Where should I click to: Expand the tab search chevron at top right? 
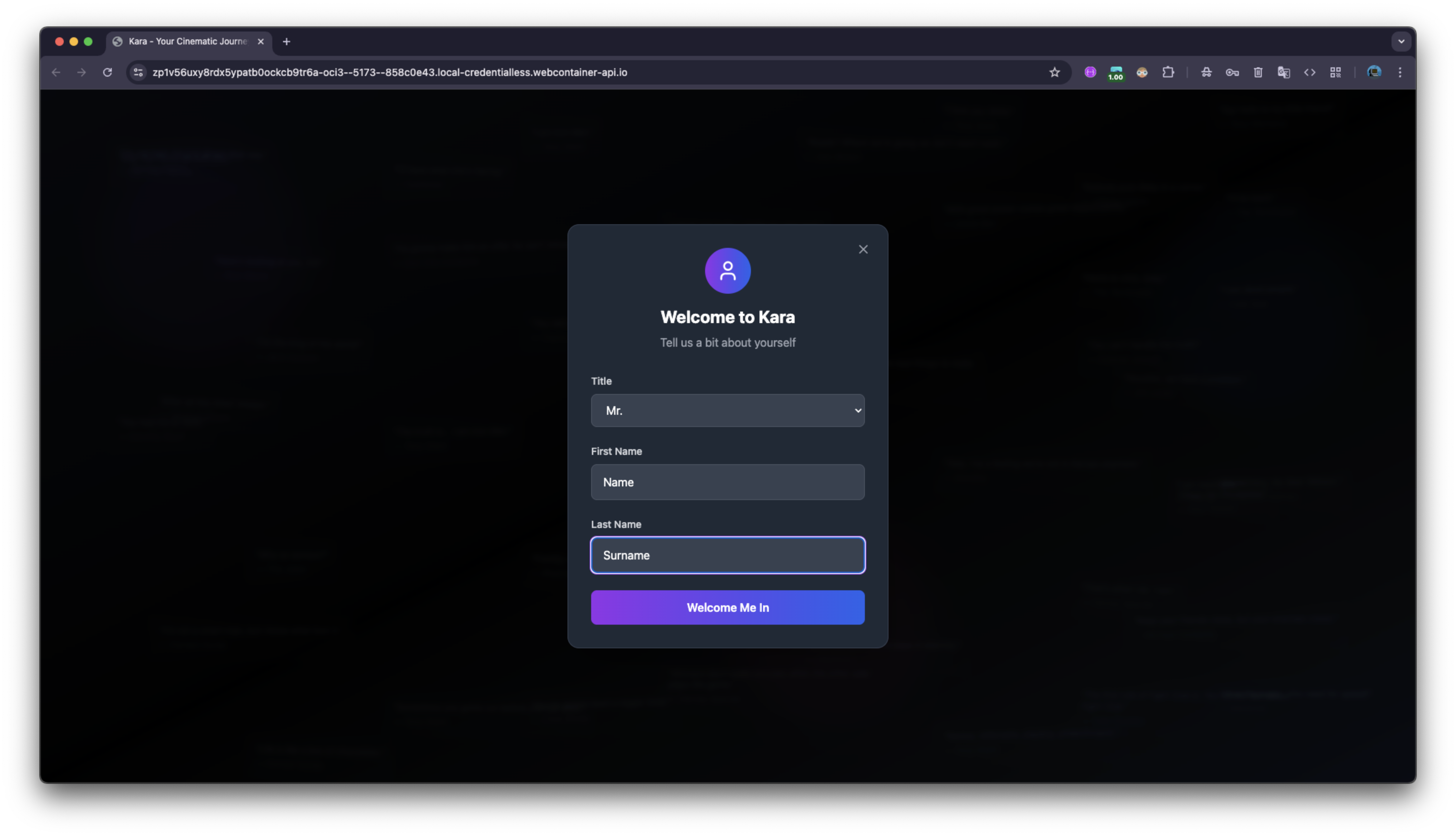tap(1401, 41)
